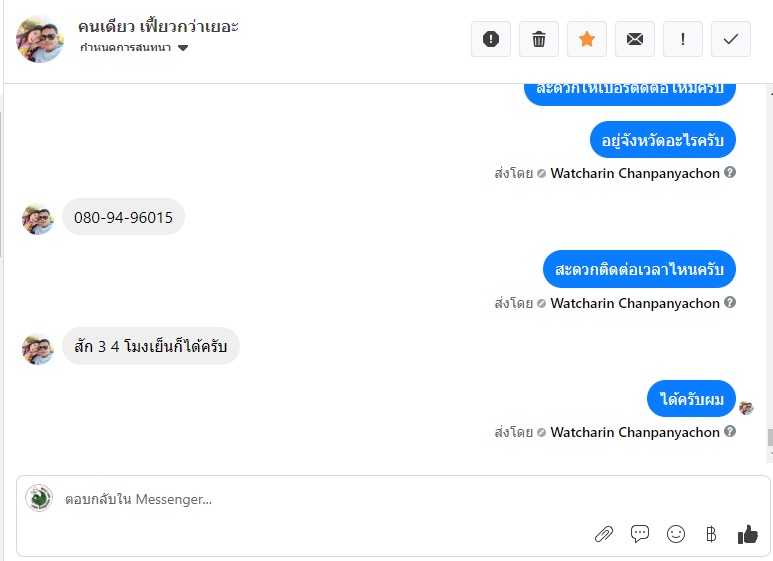Open the customer's profile picture in header

40,39
